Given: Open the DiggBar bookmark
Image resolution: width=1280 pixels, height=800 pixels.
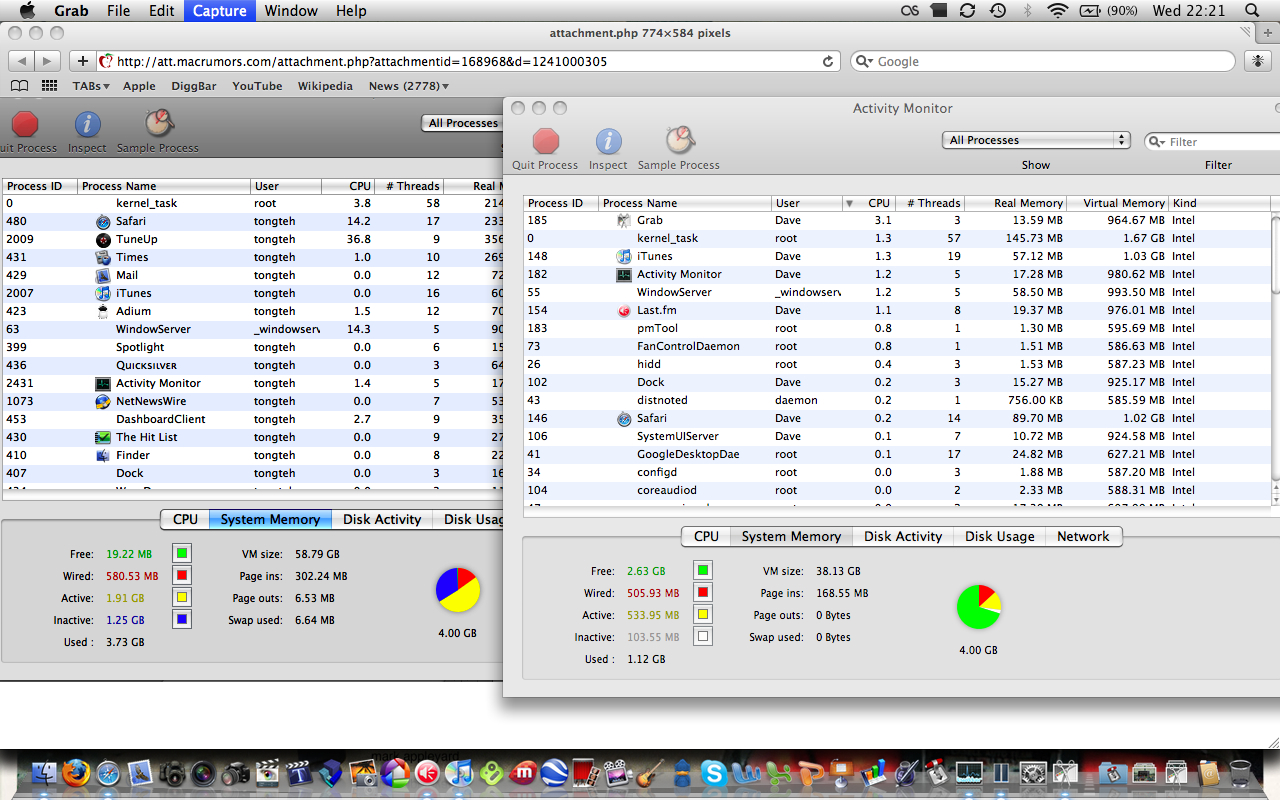Looking at the screenshot, I should click(x=194, y=86).
